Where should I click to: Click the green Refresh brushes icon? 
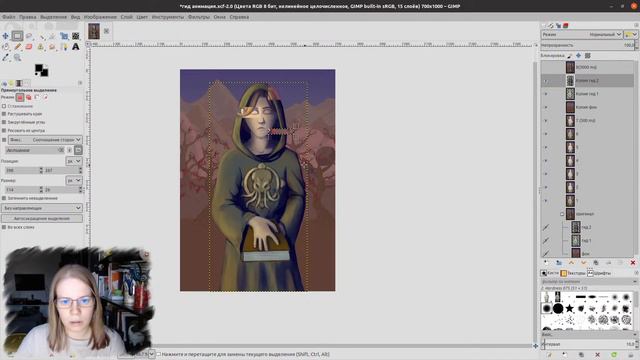coord(614,355)
